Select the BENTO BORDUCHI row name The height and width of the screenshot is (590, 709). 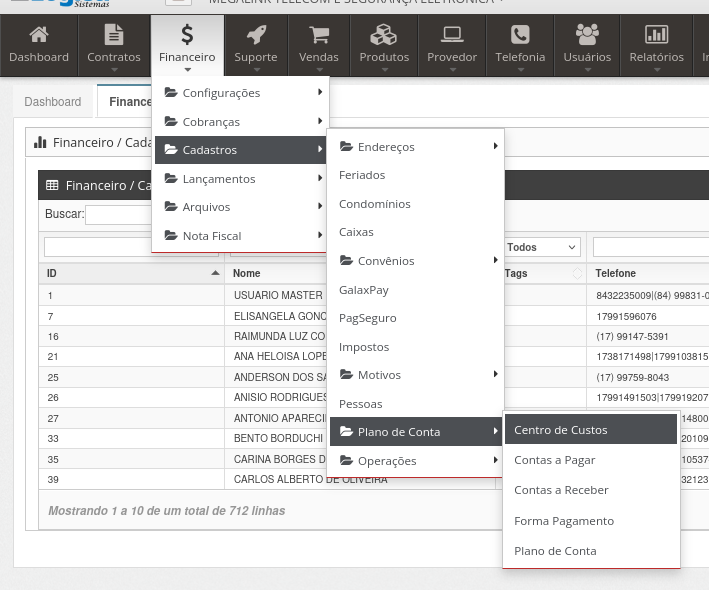(278, 438)
